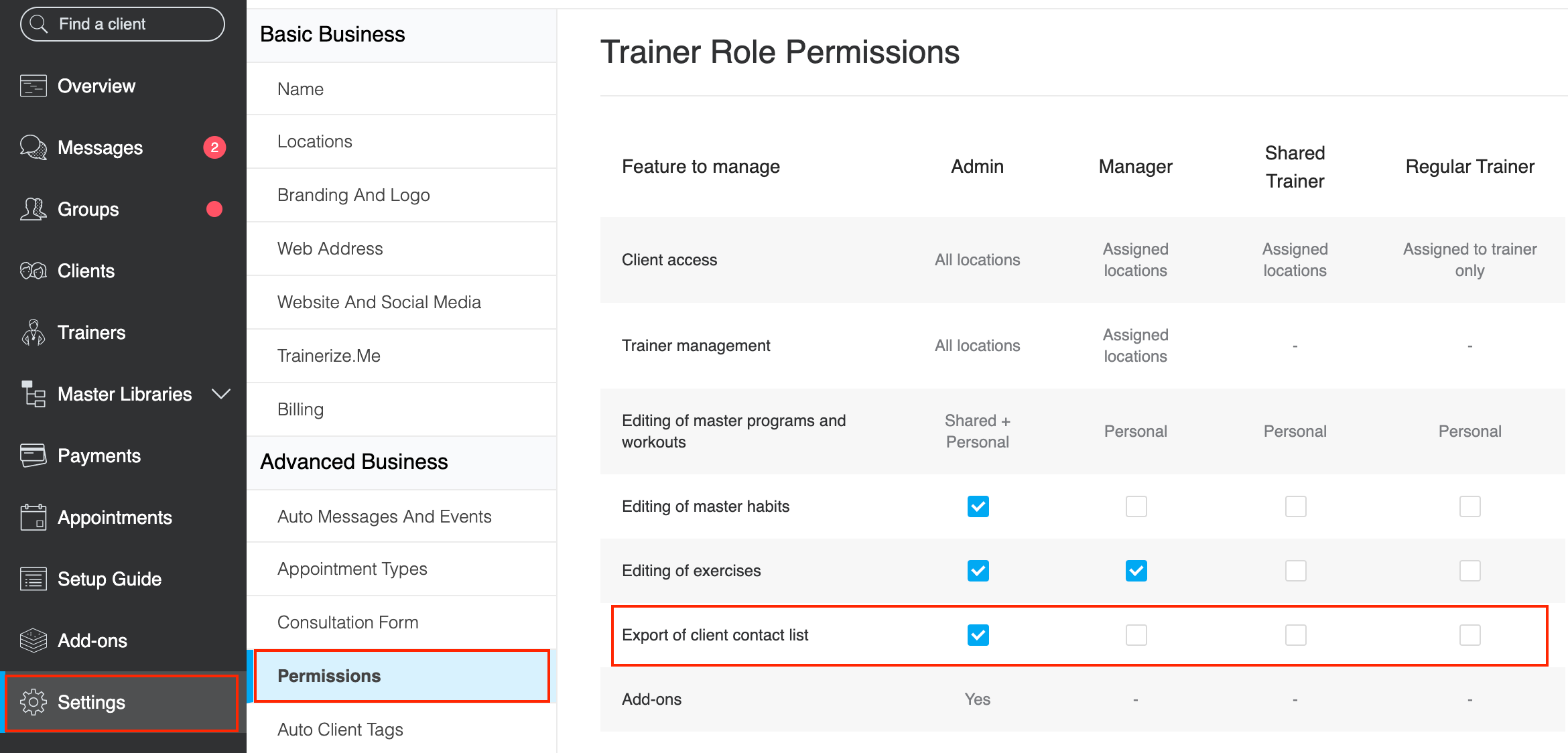Open the Appointments calendar icon

click(x=33, y=517)
